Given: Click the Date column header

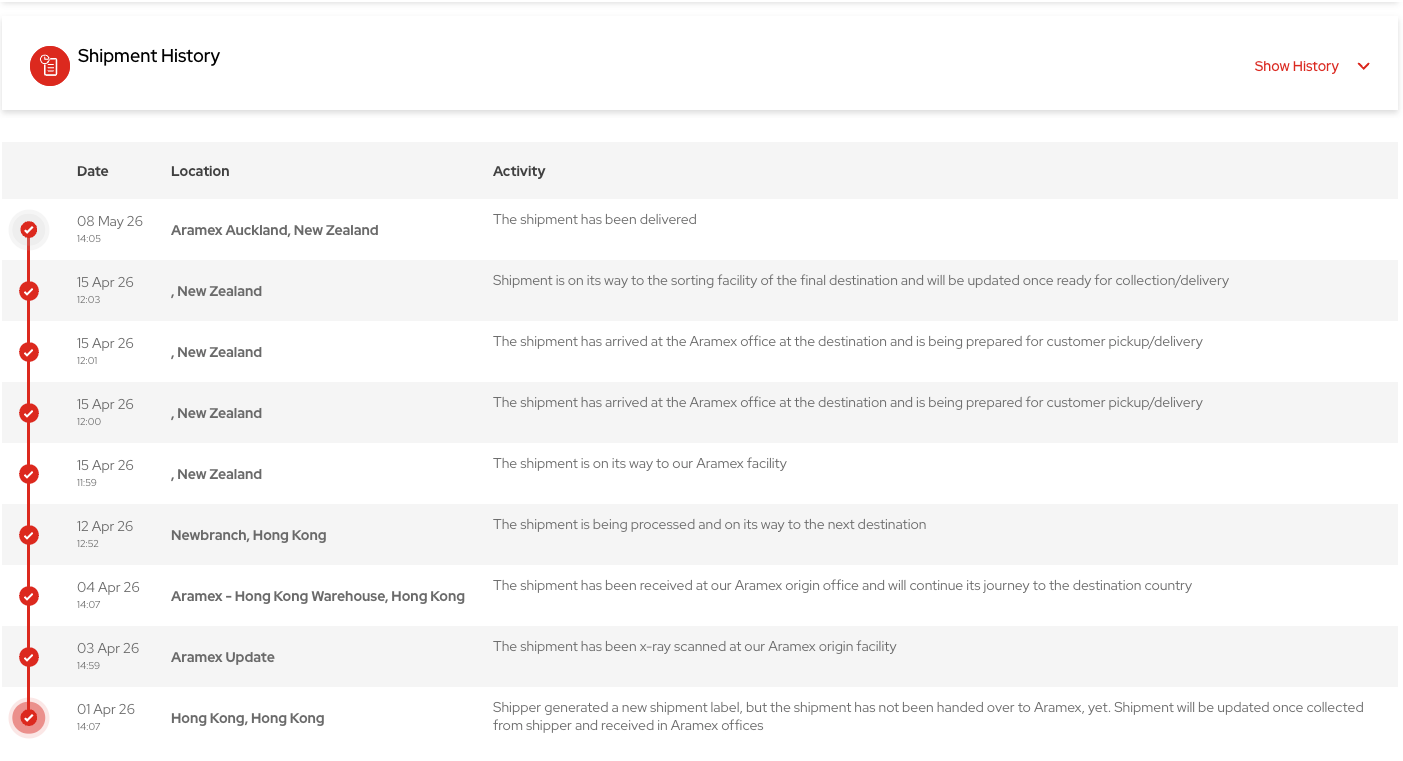Looking at the screenshot, I should [x=92, y=171].
